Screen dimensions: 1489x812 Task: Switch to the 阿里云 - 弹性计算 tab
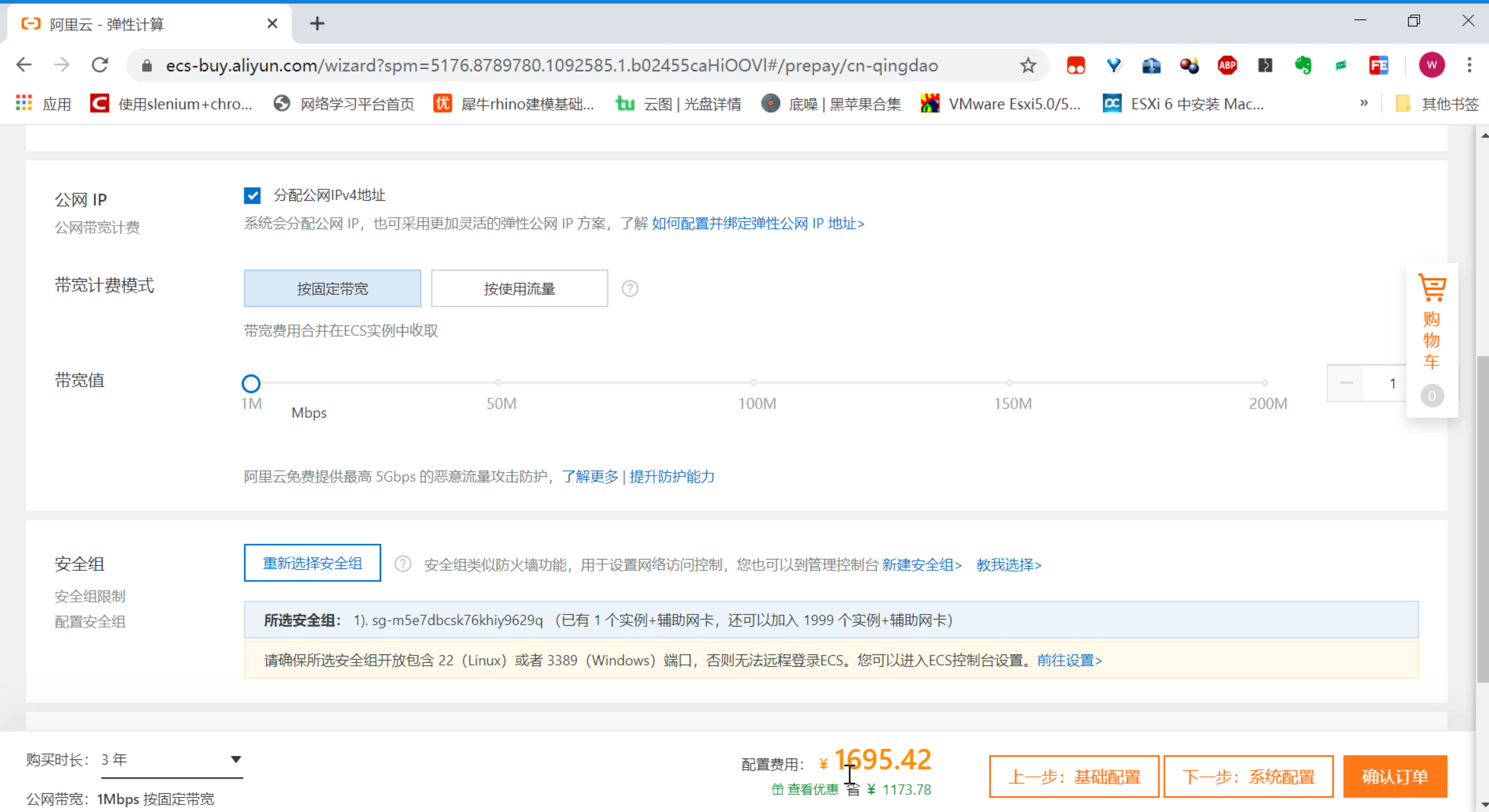(x=149, y=24)
